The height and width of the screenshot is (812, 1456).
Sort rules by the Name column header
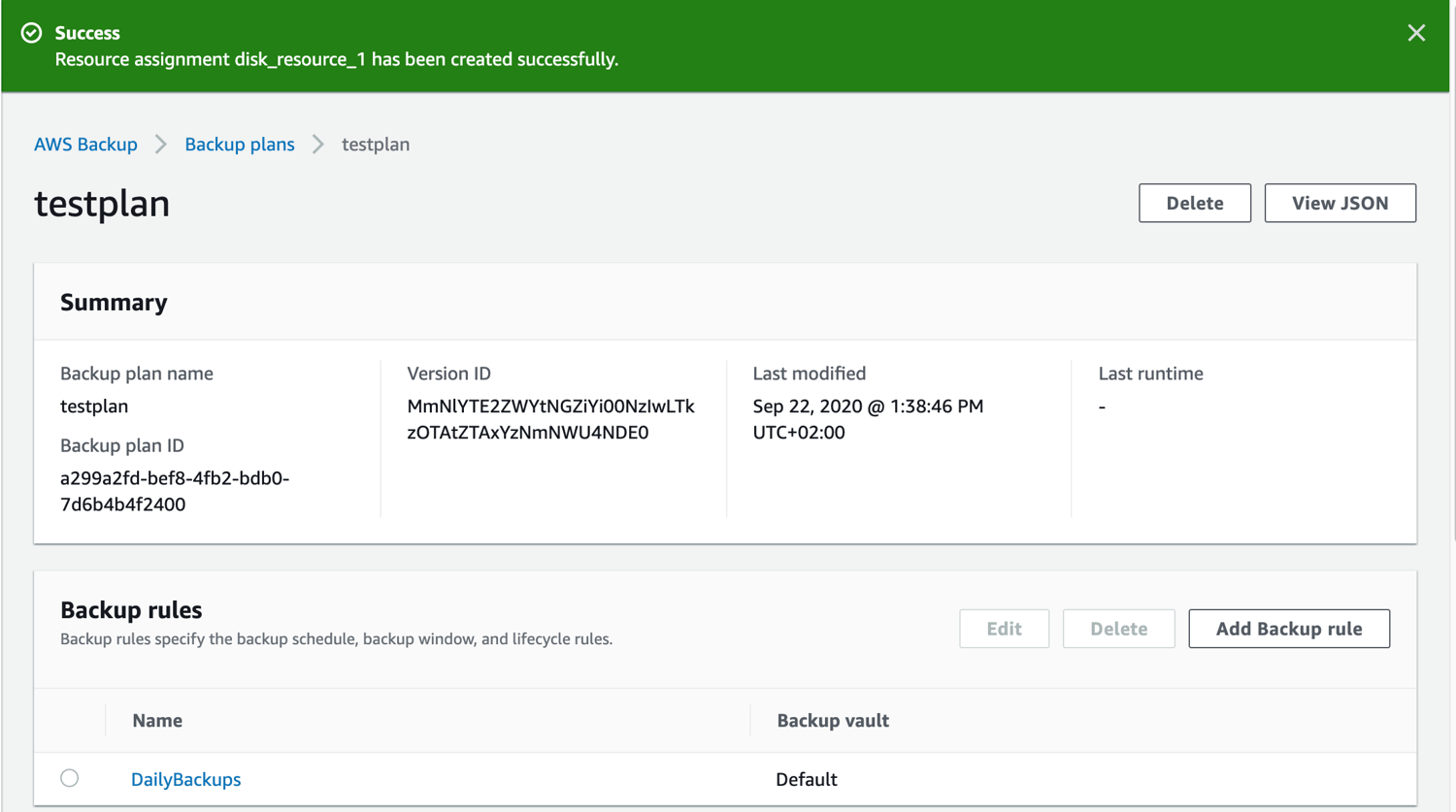(156, 721)
